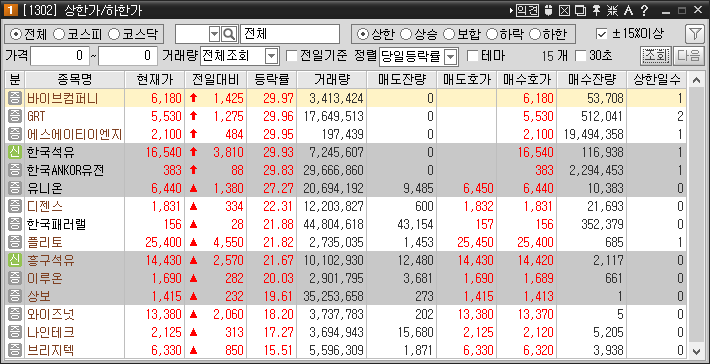Viewport: 710px width, 364px height.
Task: Enable the 테마 checkbox
Action: click(472, 56)
